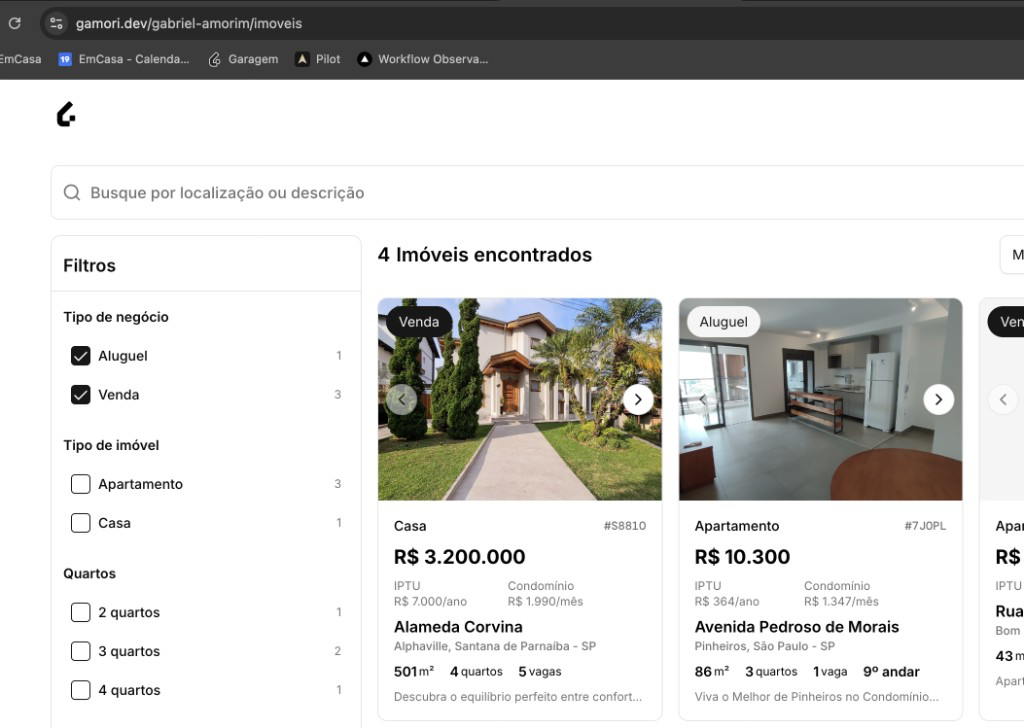
Task: Open the EmCasa - Calenda... bookmark
Action: (123, 59)
